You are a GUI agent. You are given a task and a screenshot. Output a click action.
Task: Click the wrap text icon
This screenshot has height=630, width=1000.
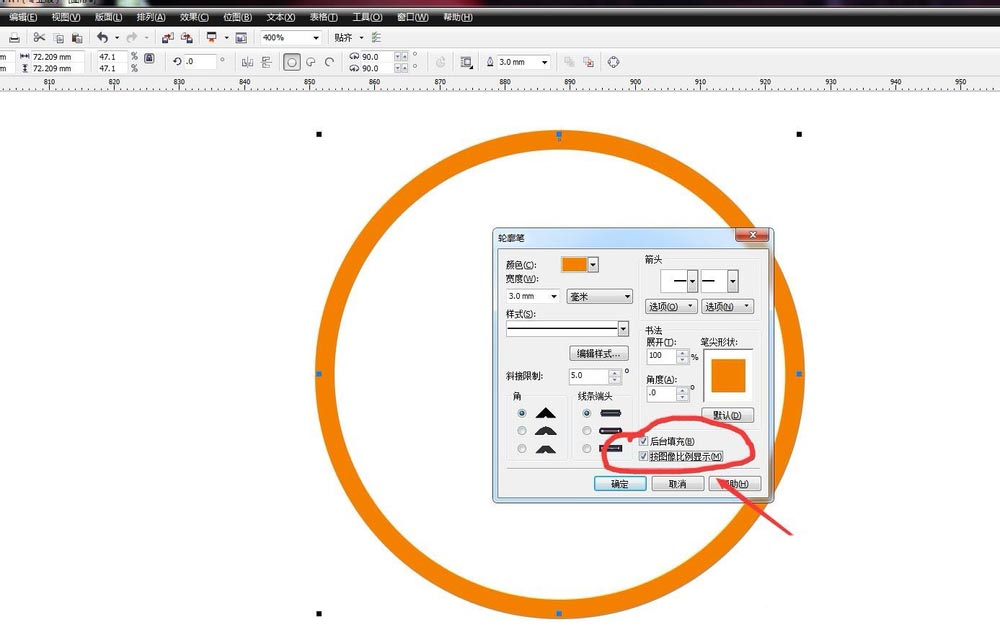point(467,62)
